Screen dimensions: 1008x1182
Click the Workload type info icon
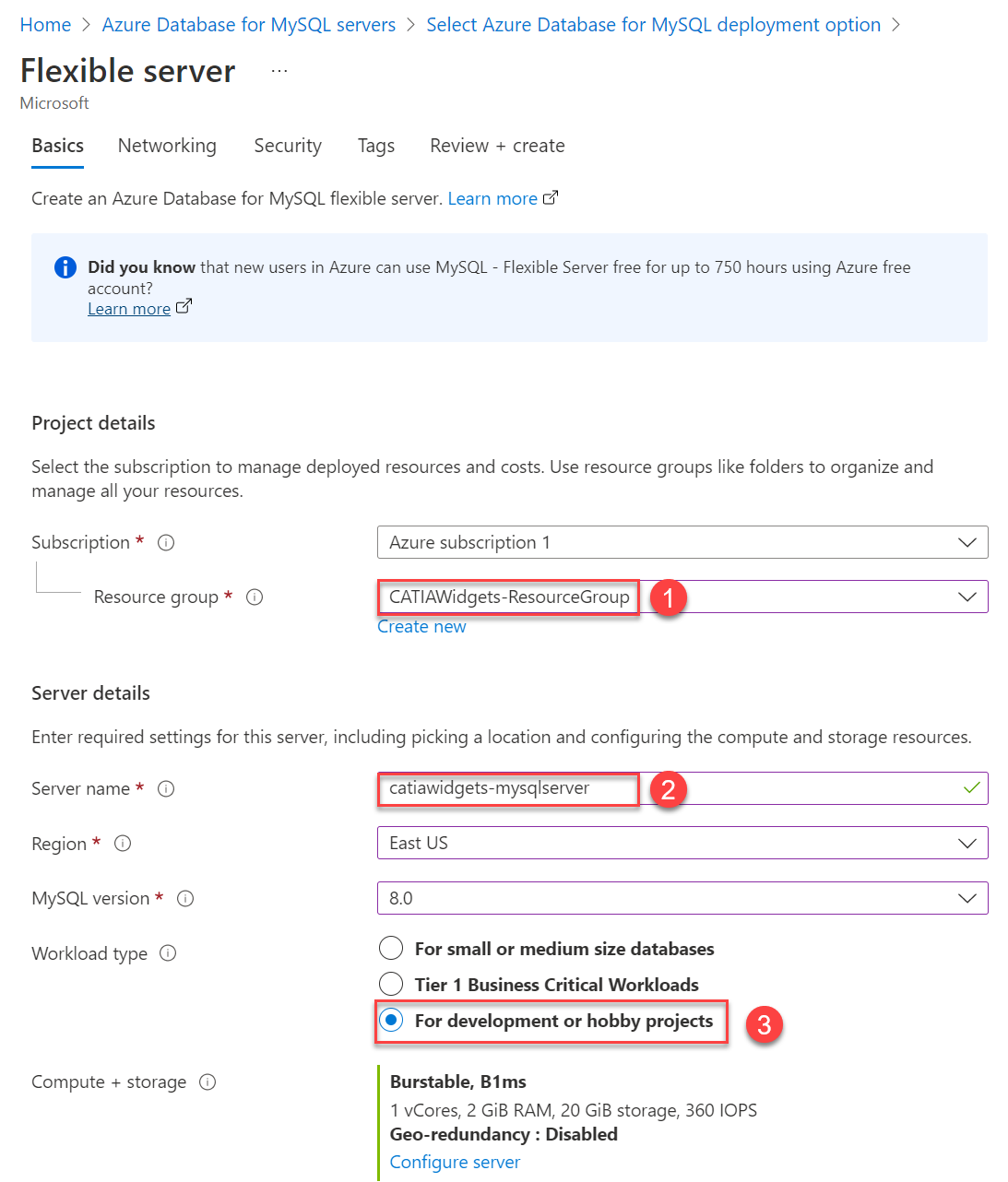(x=168, y=953)
